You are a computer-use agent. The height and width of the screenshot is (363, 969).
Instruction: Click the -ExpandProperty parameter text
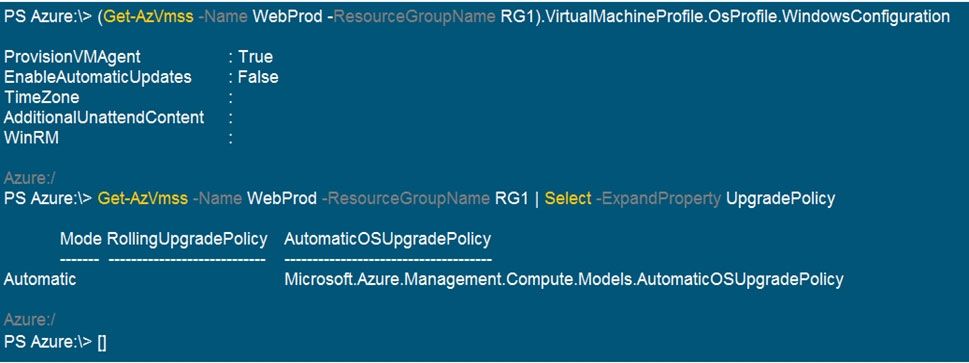click(656, 199)
